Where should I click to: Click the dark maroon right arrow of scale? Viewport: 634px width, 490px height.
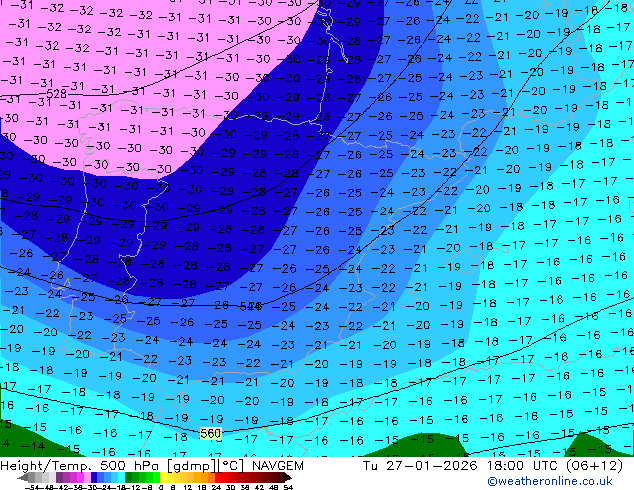[x=288, y=477]
